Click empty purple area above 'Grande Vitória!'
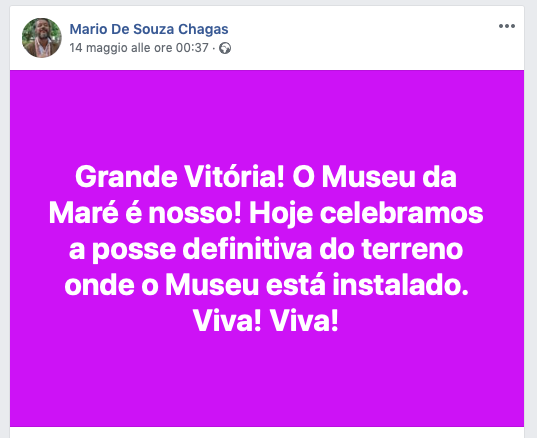 click(267, 115)
